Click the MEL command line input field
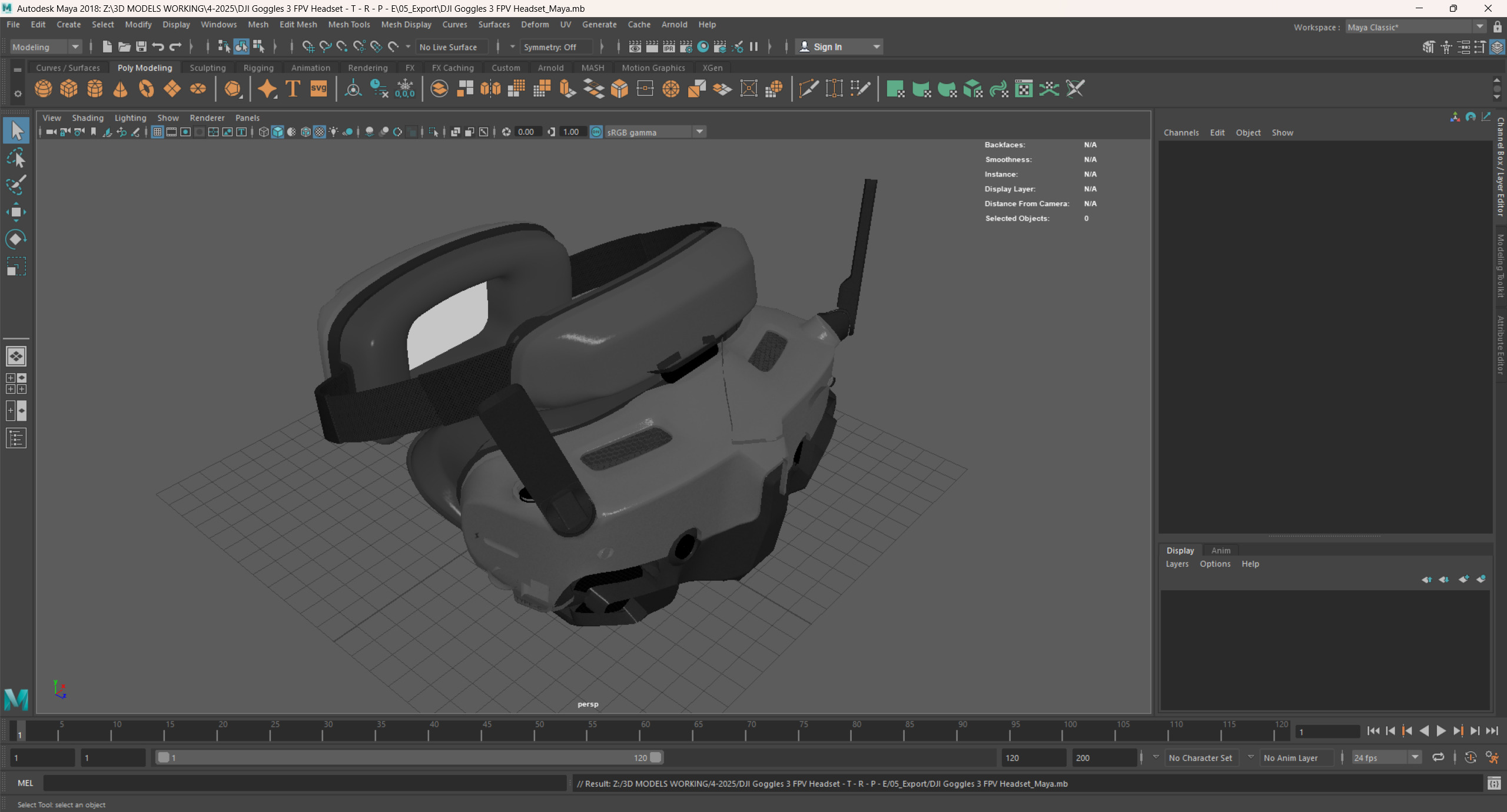This screenshot has width=1507, height=812. coord(304,783)
